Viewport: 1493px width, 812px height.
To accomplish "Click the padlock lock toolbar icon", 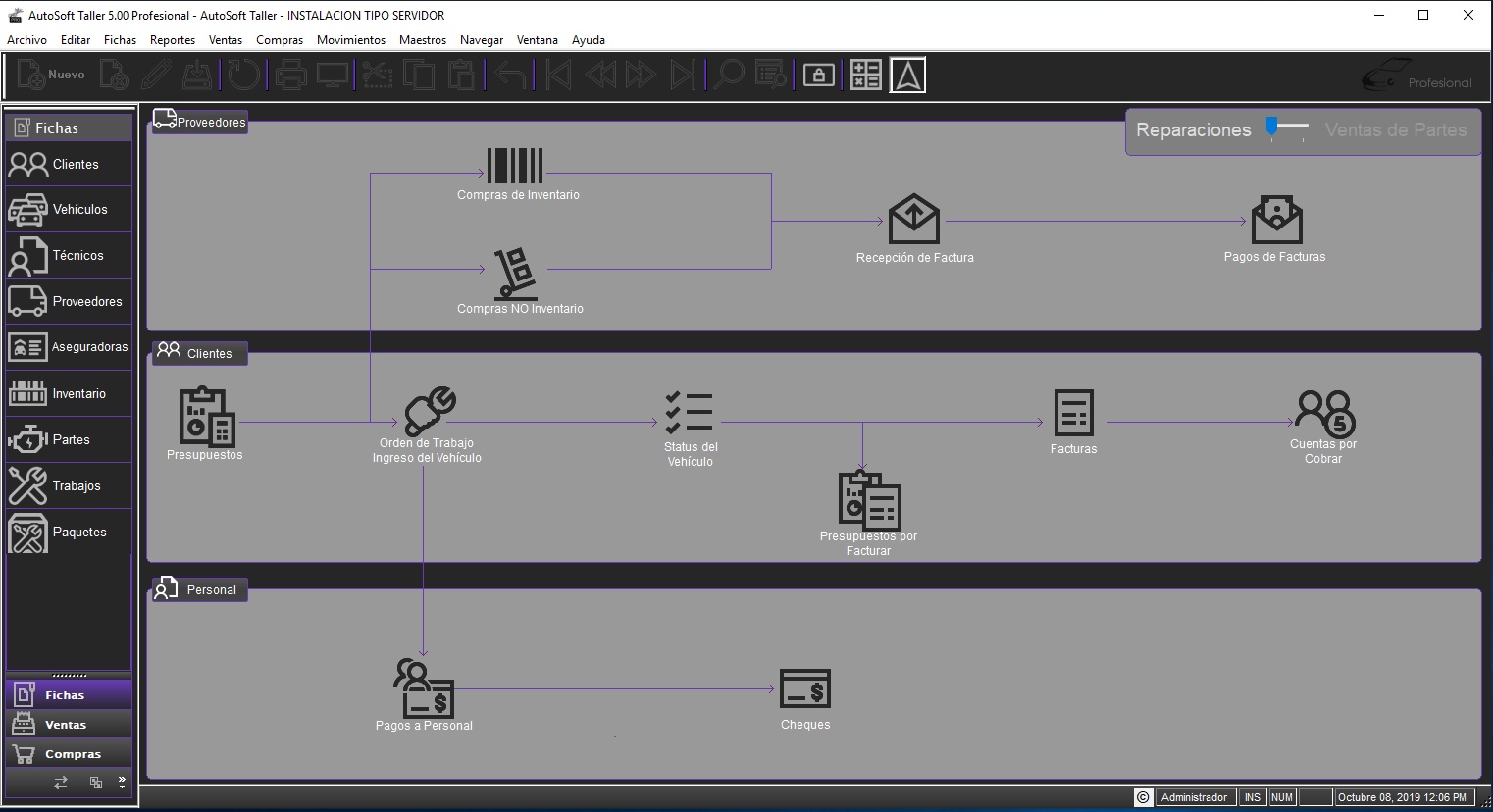I will (819, 76).
